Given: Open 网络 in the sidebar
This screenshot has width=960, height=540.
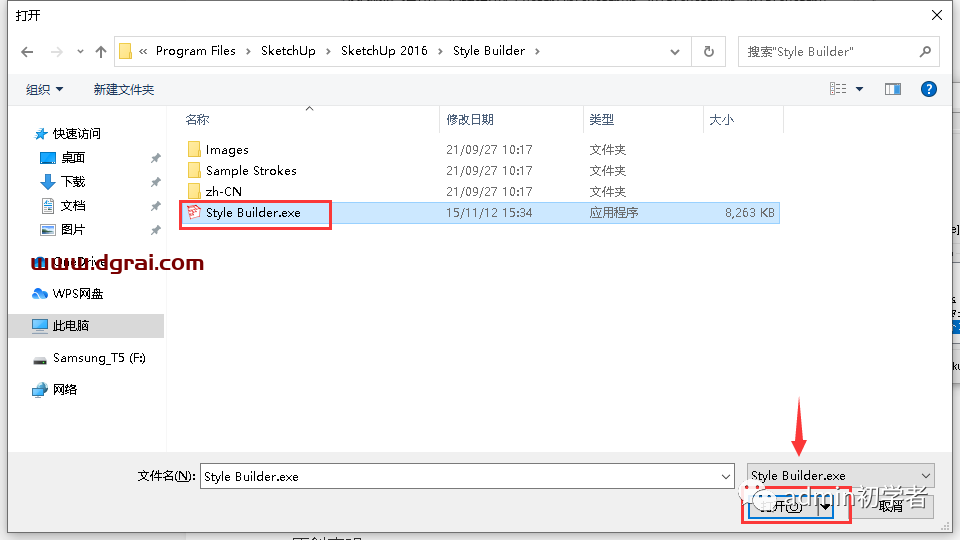Looking at the screenshot, I should pyautogui.click(x=65, y=389).
